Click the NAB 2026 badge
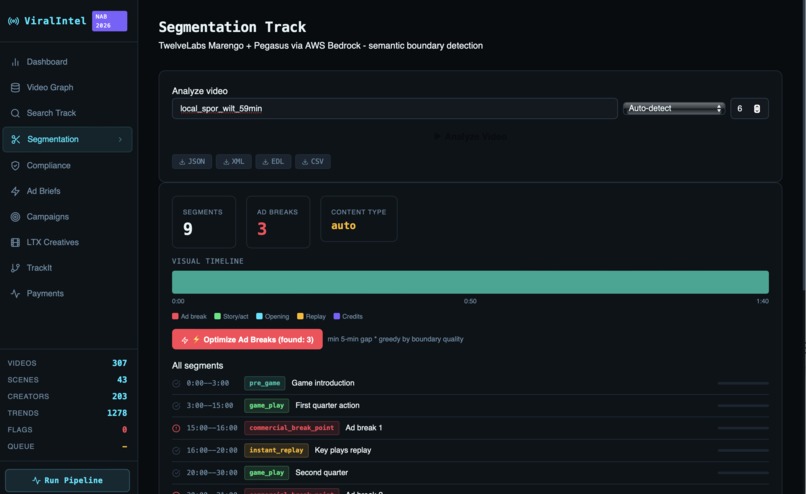The height and width of the screenshot is (494, 806). (109, 21)
